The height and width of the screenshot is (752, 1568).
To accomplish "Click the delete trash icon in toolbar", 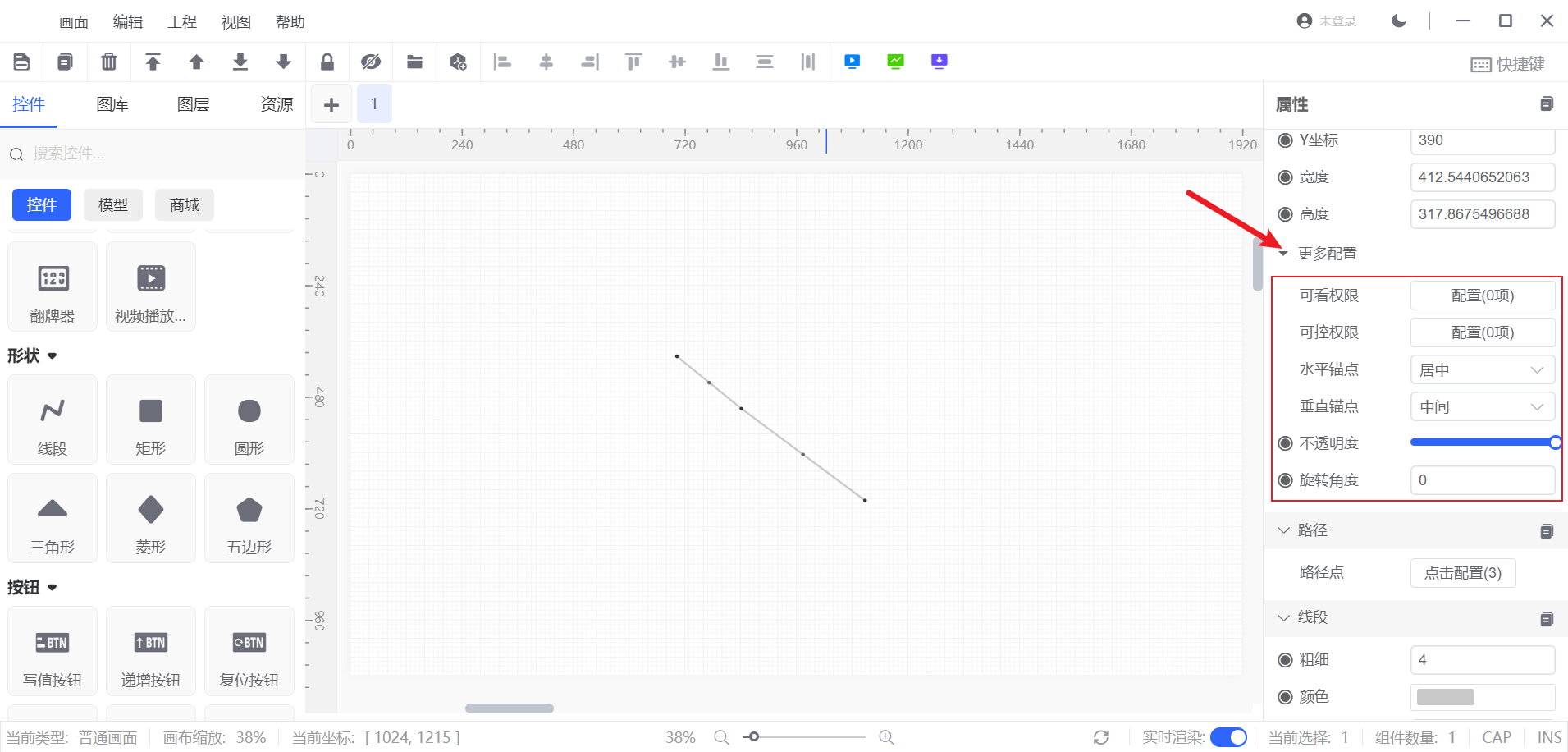I will tap(108, 62).
